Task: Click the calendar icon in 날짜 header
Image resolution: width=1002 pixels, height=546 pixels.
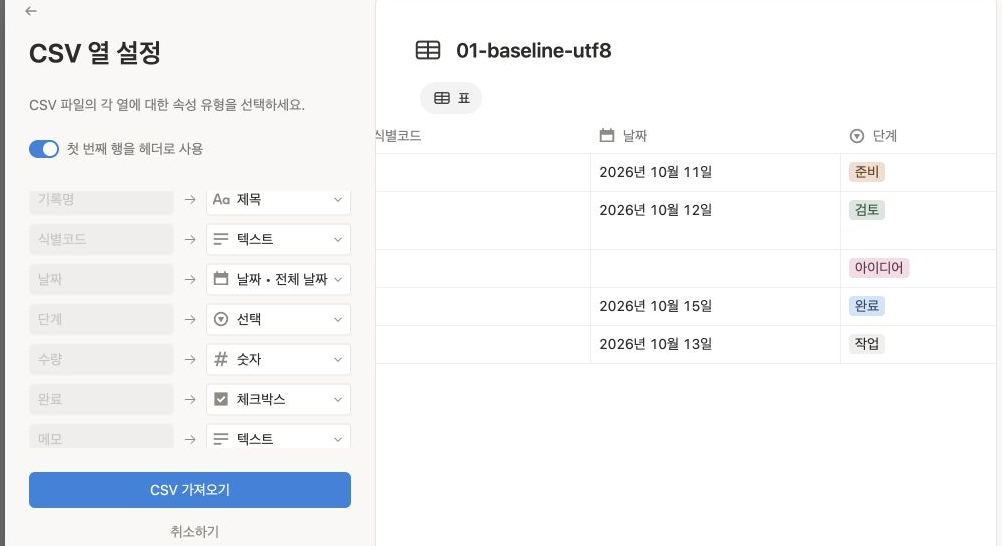Action: tap(606, 136)
